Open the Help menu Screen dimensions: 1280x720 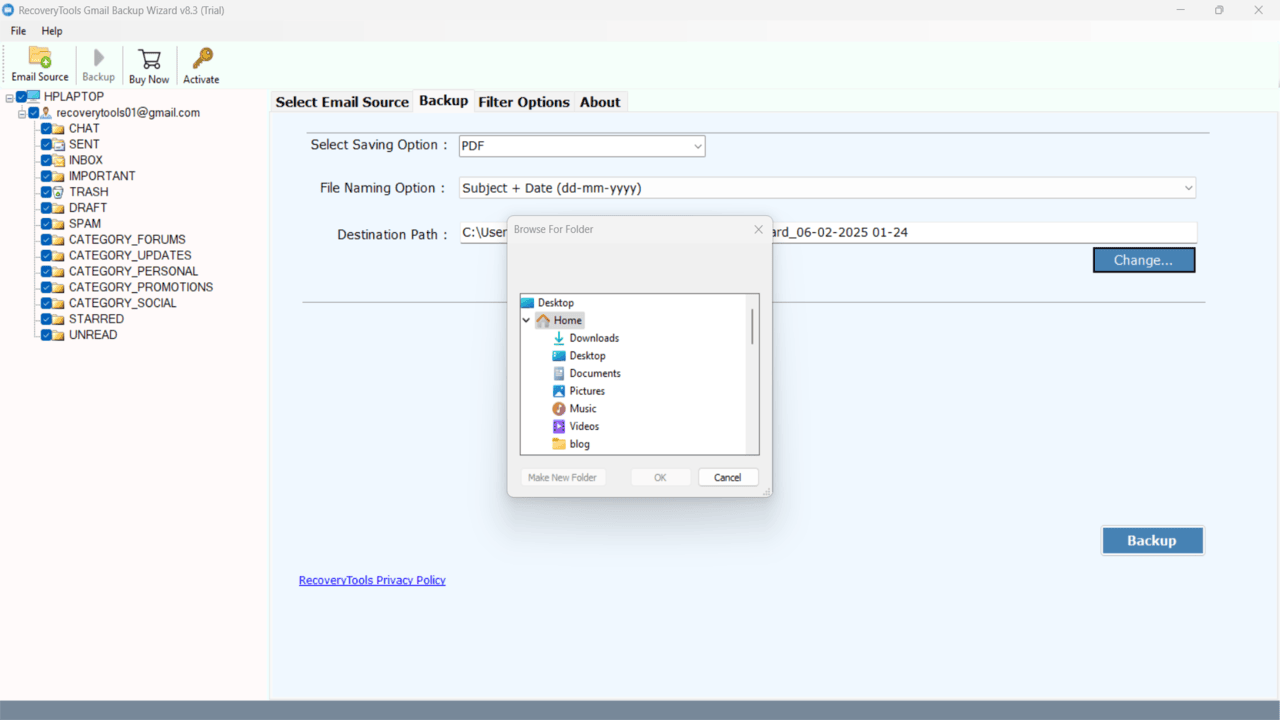[52, 31]
